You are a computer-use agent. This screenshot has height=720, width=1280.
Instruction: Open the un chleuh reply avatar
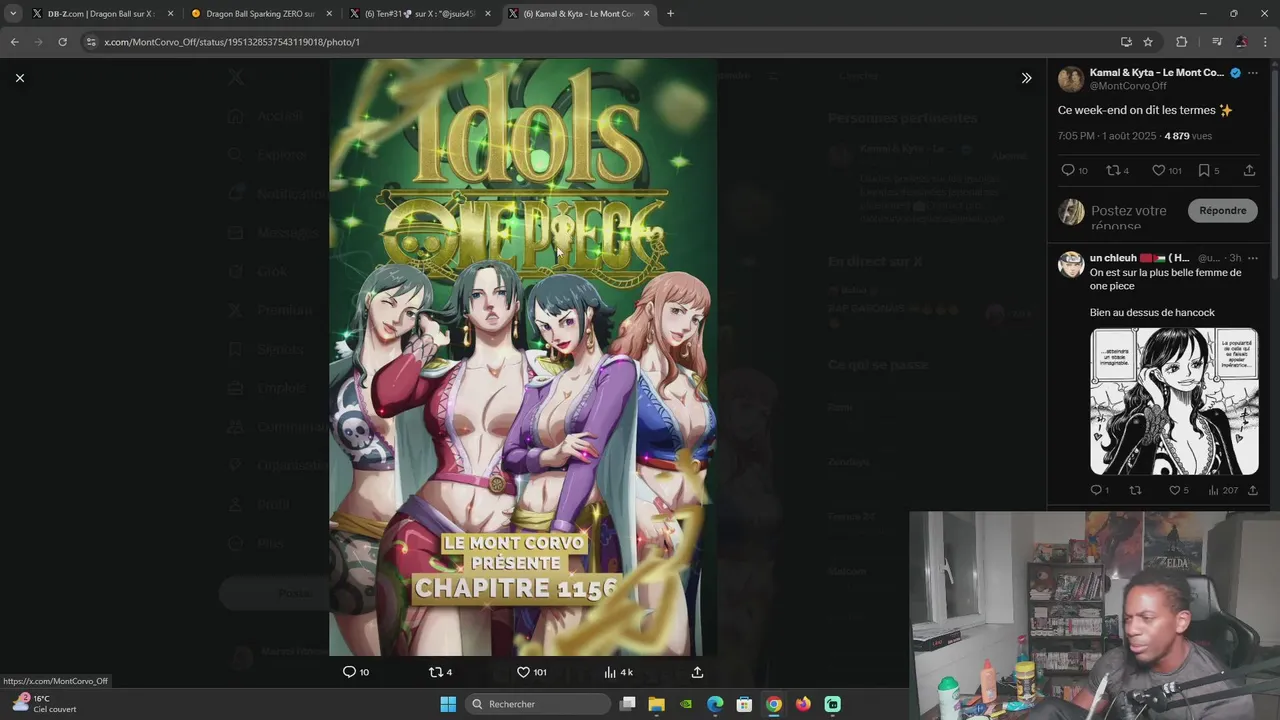coord(1071,264)
